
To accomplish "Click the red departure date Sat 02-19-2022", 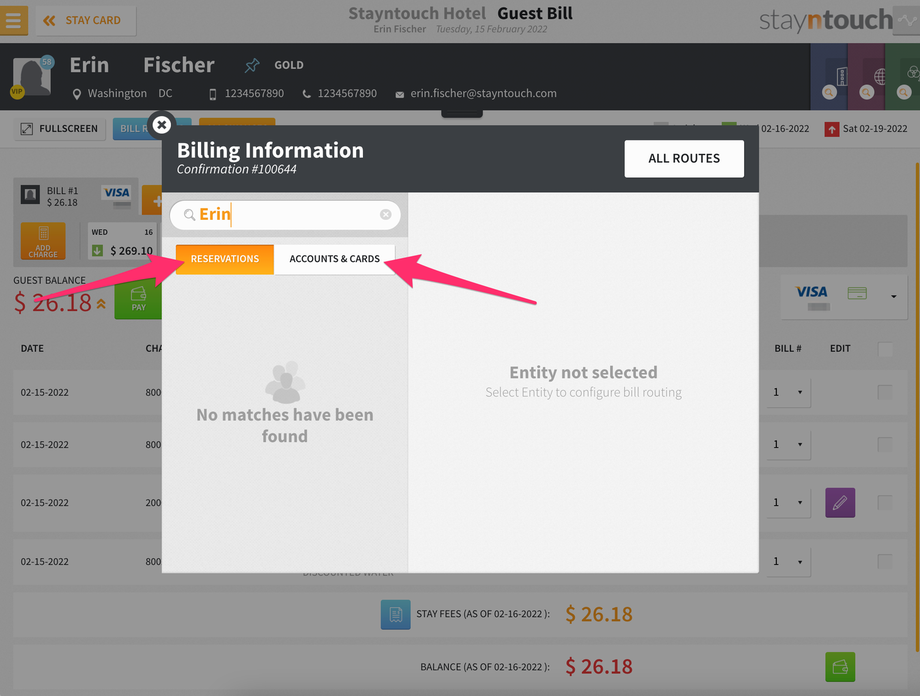I will [x=866, y=129].
